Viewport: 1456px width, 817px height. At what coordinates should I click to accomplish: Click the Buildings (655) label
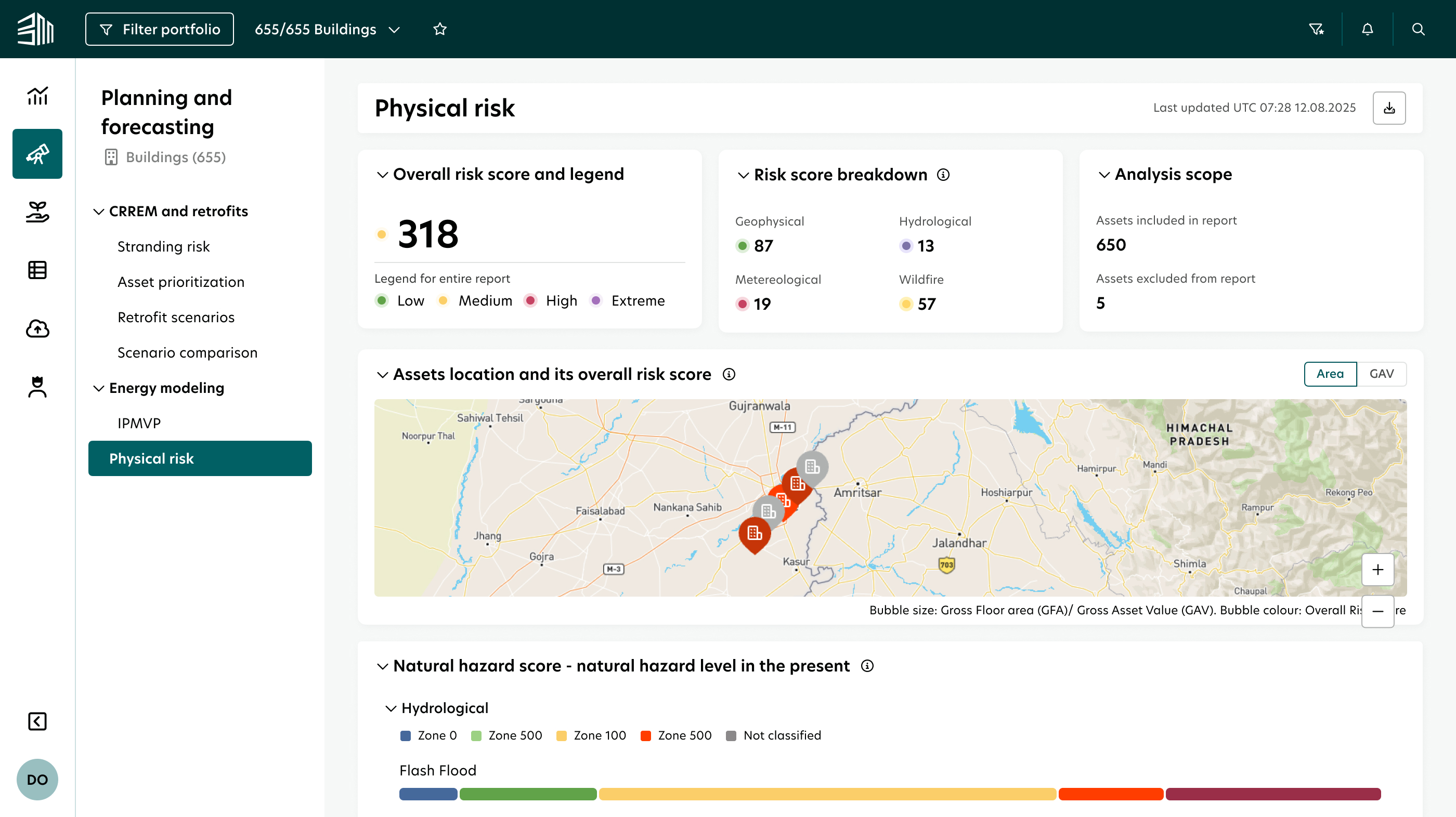click(176, 157)
